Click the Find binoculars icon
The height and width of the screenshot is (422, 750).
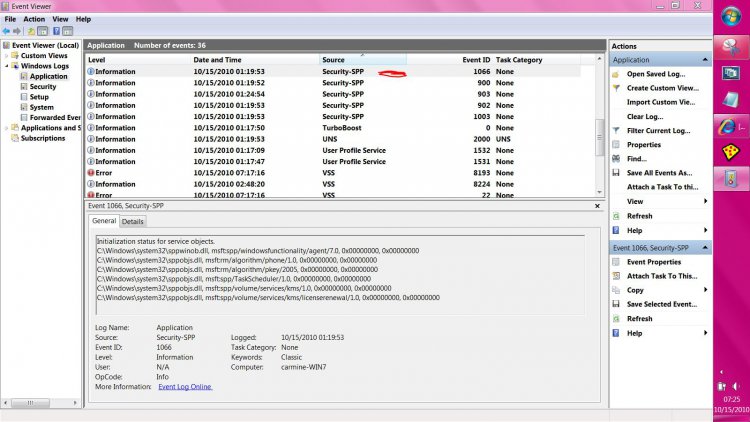click(x=616, y=159)
